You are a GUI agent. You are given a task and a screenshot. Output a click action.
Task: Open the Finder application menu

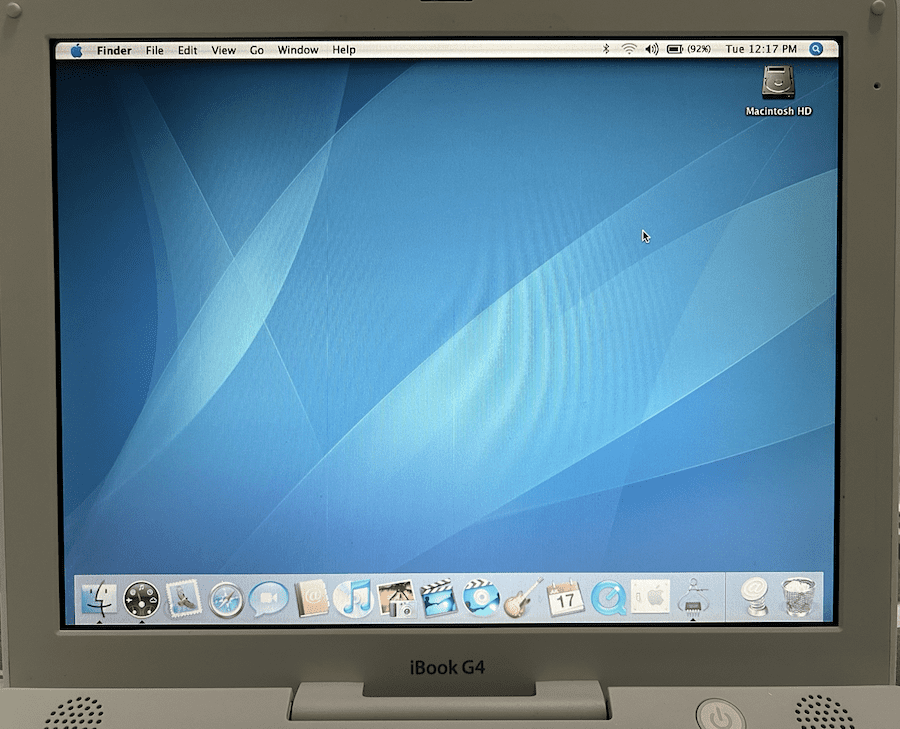[x=114, y=51]
